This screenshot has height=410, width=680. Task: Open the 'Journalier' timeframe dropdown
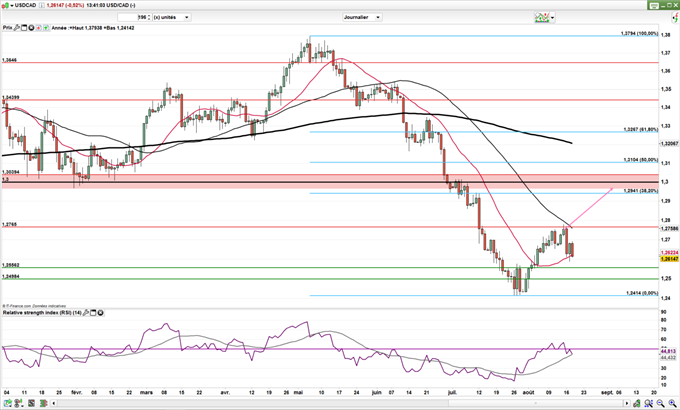click(x=362, y=17)
